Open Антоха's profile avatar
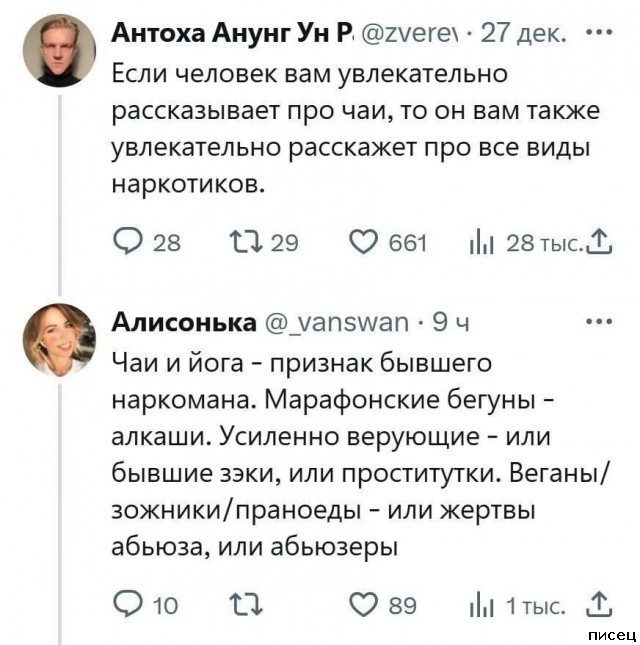 coord(62,51)
